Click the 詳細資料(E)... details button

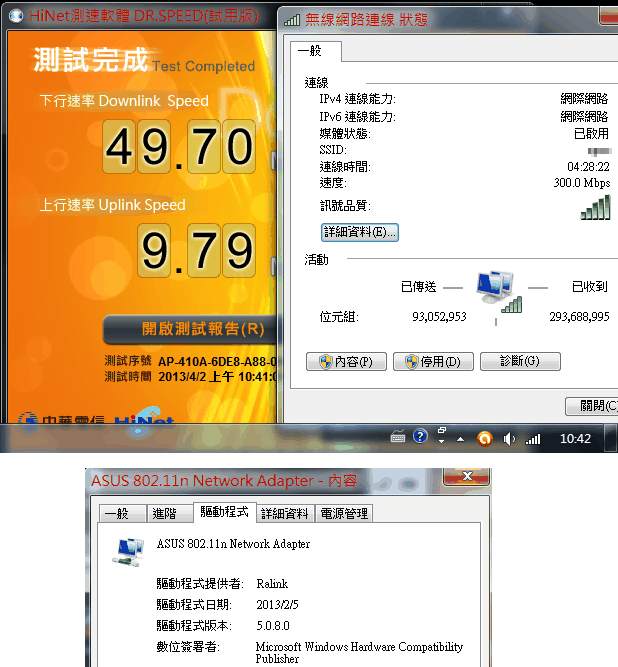pyautogui.click(x=359, y=232)
